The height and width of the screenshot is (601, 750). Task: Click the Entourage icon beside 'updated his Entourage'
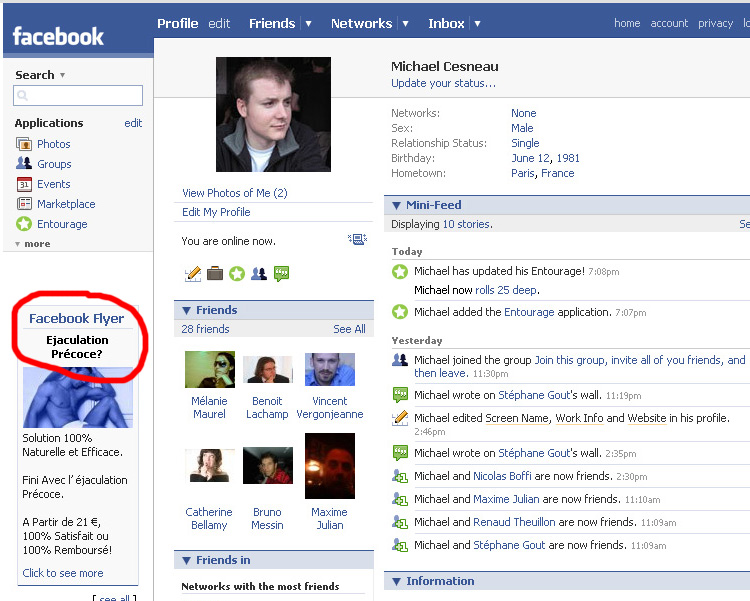(x=400, y=271)
